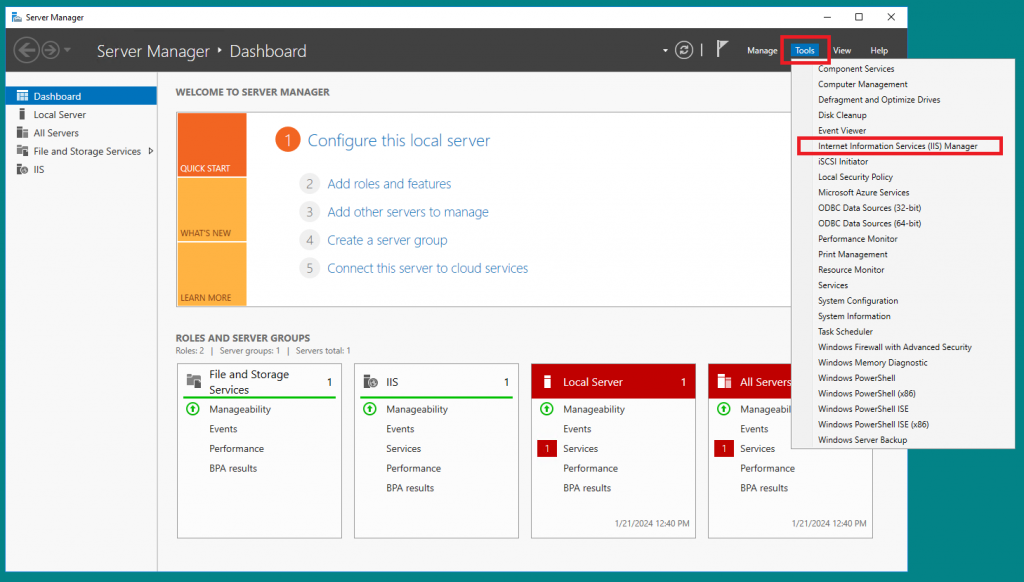
Task: Click the forward navigation arrow
Action: click(x=50, y=50)
